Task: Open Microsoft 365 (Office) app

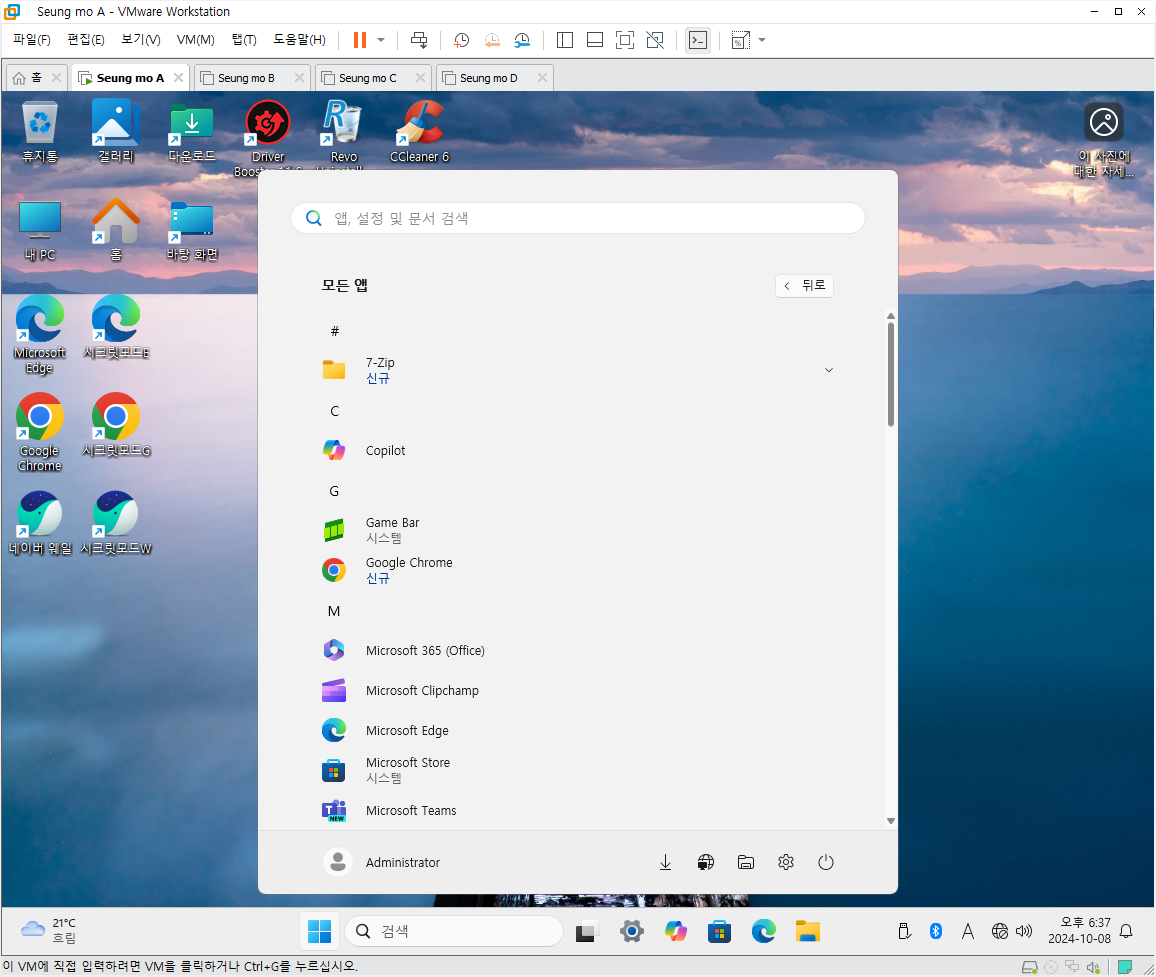Action: 578,650
